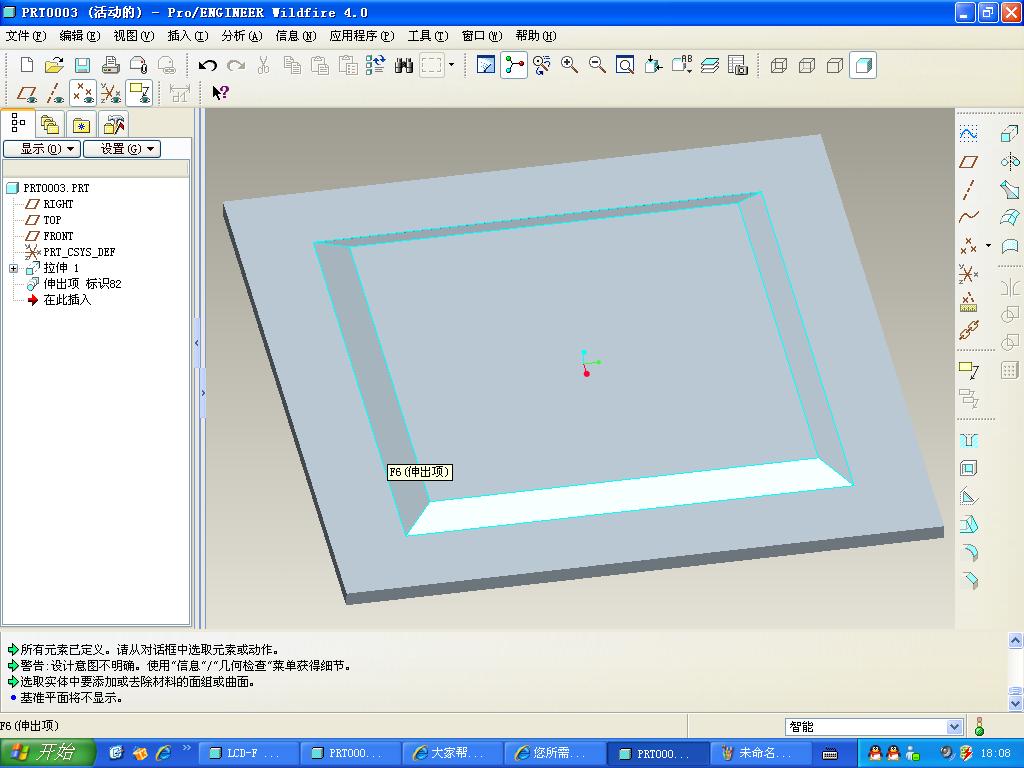Screen dimensions: 1024x768
Task: Select the Draft tool in right toolbar
Action: click(x=968, y=524)
